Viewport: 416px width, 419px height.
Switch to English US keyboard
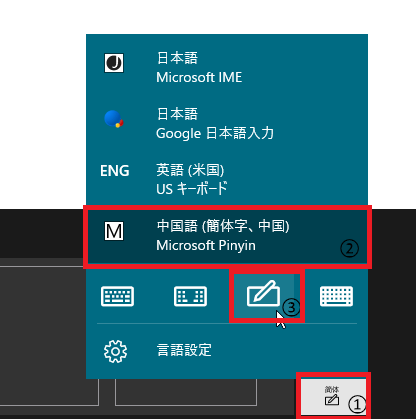(x=227, y=180)
